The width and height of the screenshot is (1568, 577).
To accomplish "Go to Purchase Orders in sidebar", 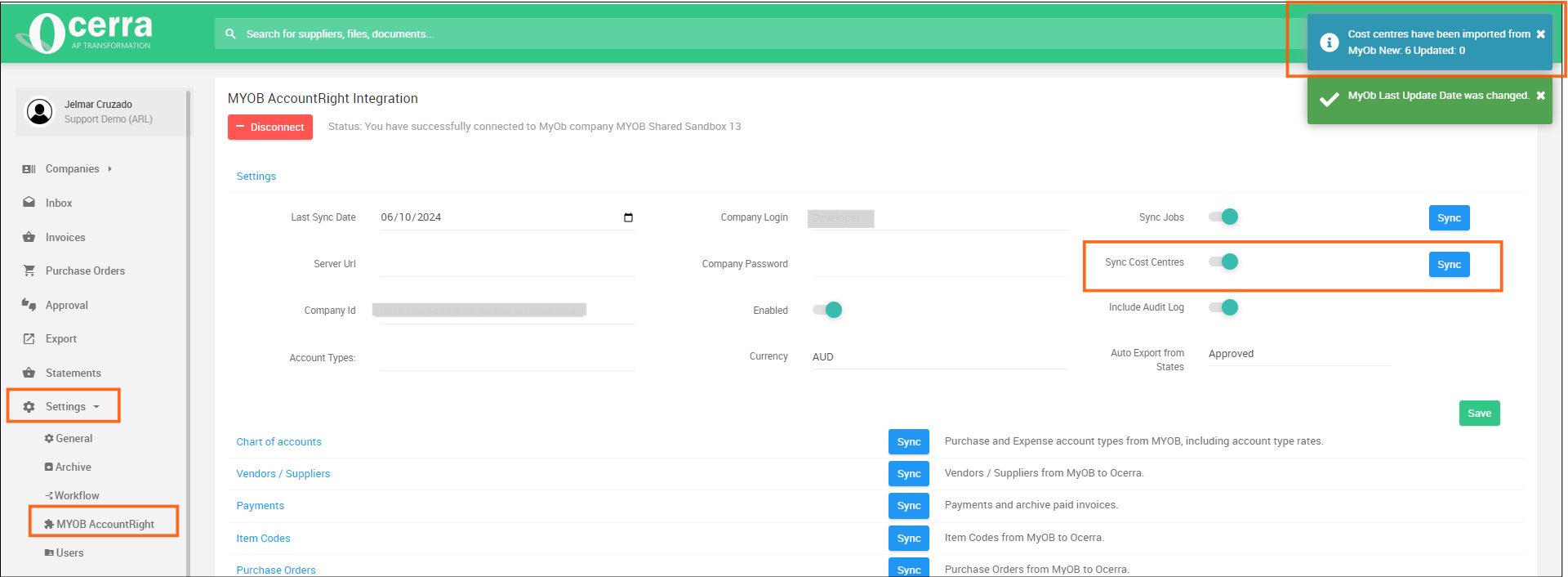I will click(85, 271).
